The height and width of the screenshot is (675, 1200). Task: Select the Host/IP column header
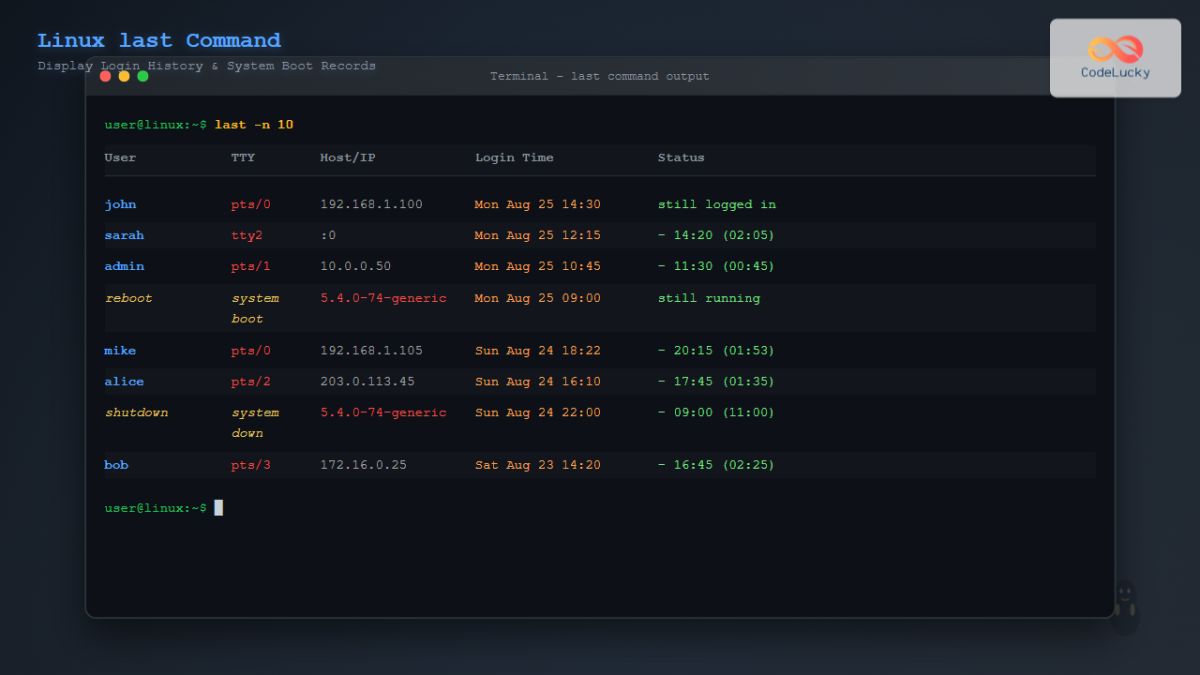tap(348, 158)
